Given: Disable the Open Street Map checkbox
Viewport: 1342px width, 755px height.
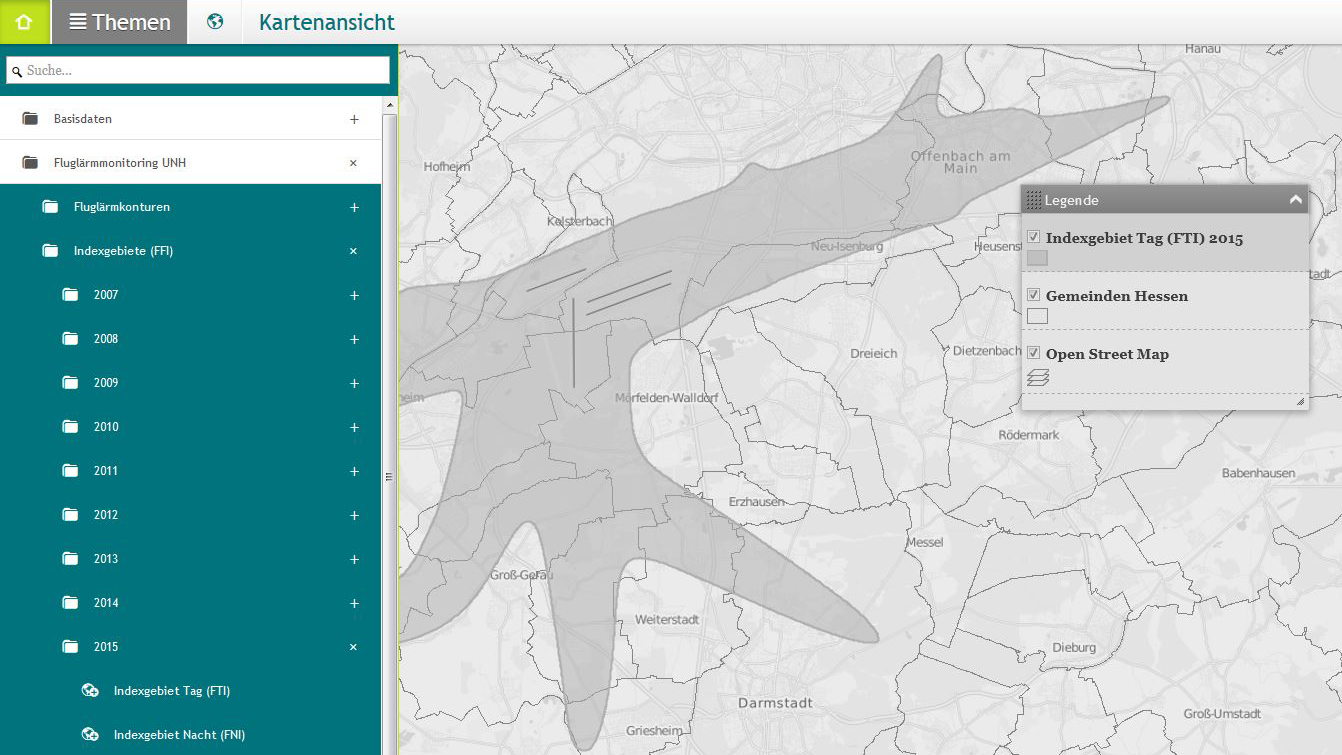Looking at the screenshot, I should coord(1034,354).
